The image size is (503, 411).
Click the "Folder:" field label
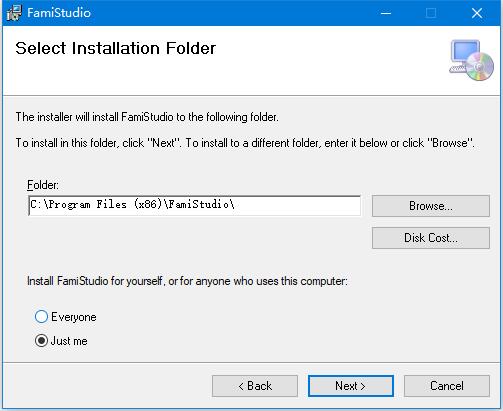[x=43, y=185]
